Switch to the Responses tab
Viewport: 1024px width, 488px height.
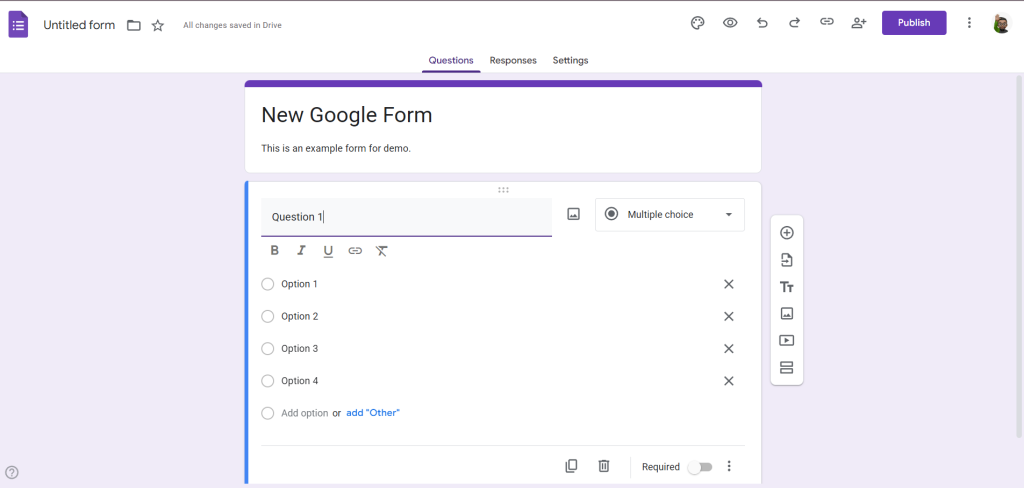513,61
